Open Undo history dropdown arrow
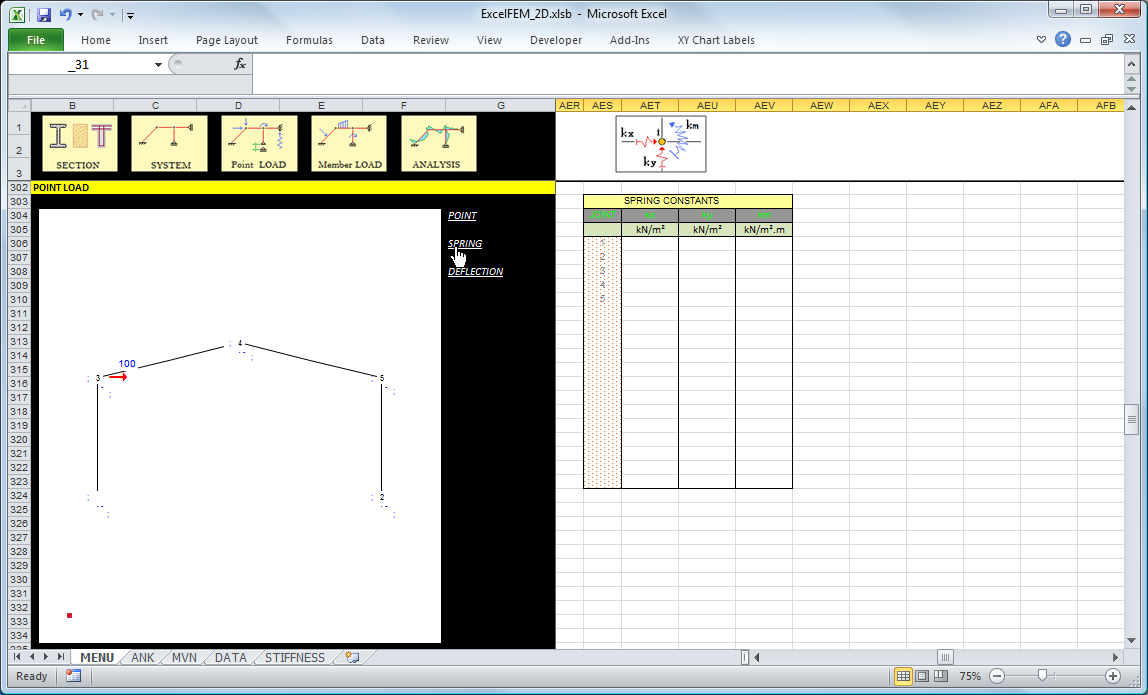 pyautogui.click(x=80, y=14)
